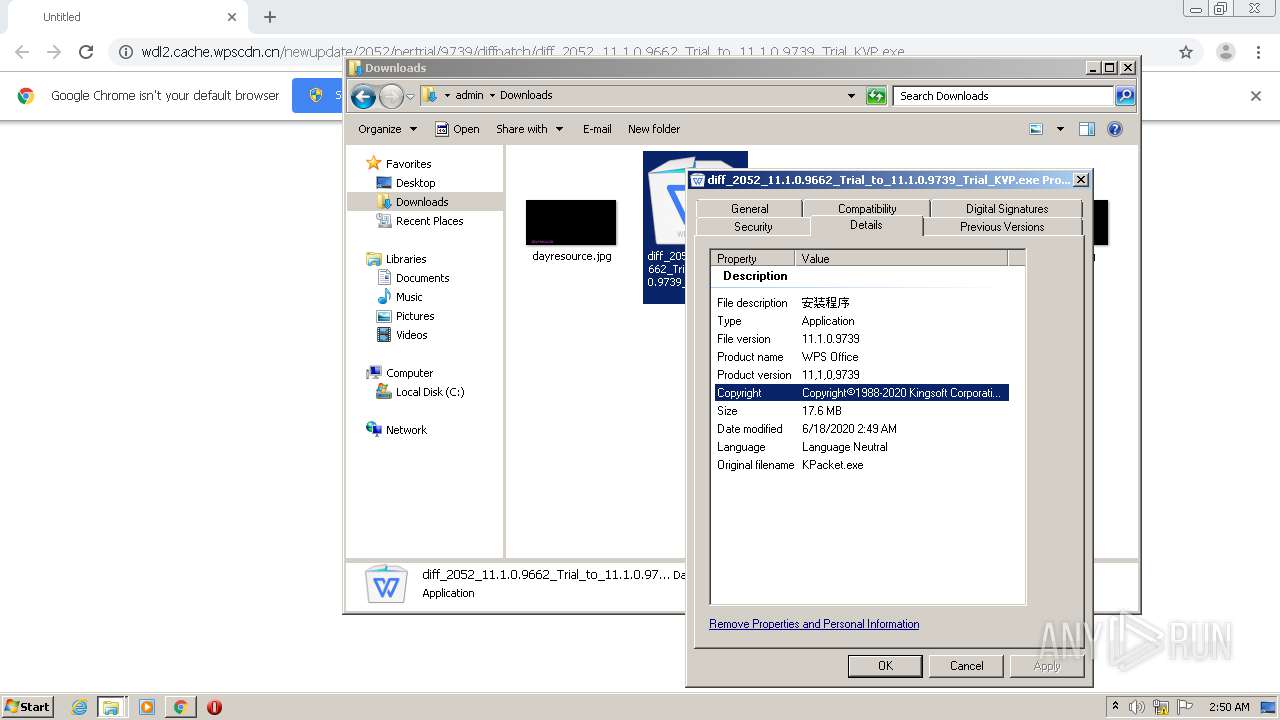The height and width of the screenshot is (720, 1280).
Task: Open the Windows Start menu
Action: [27, 706]
